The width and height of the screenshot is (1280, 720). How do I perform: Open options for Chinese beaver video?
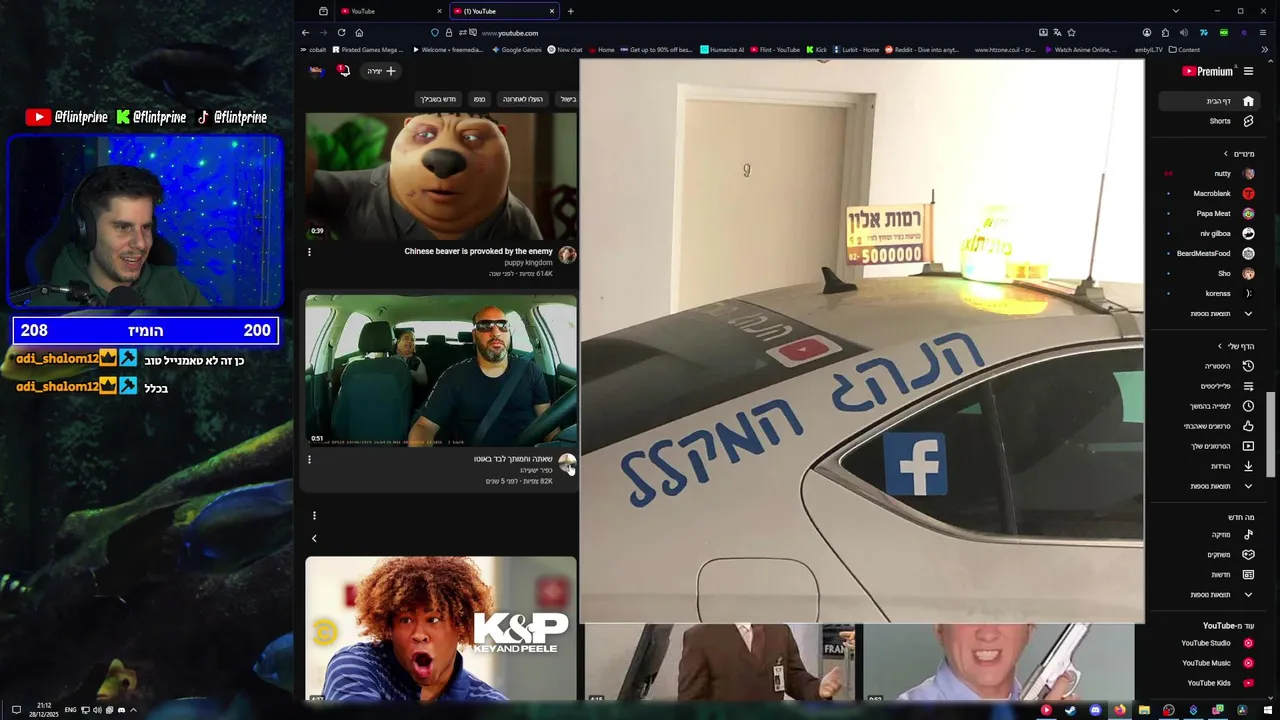coord(309,252)
